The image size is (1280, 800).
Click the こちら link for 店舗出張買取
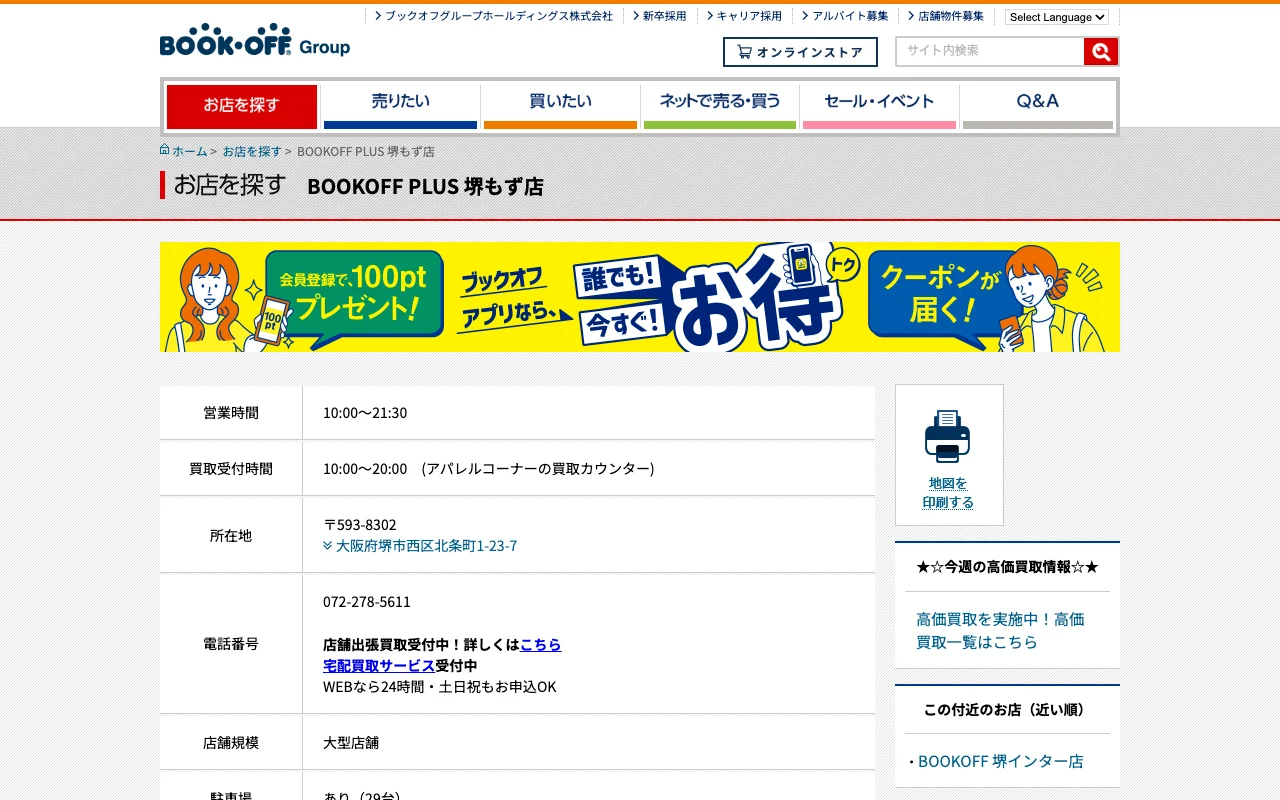(x=541, y=644)
